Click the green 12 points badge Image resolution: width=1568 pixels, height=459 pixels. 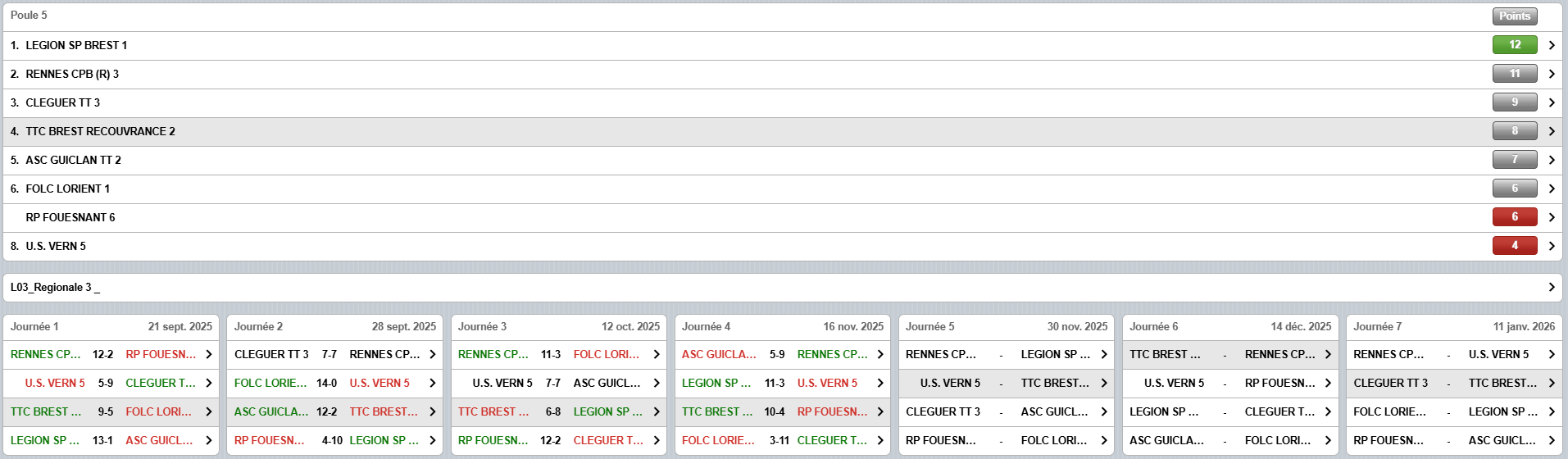(1514, 45)
